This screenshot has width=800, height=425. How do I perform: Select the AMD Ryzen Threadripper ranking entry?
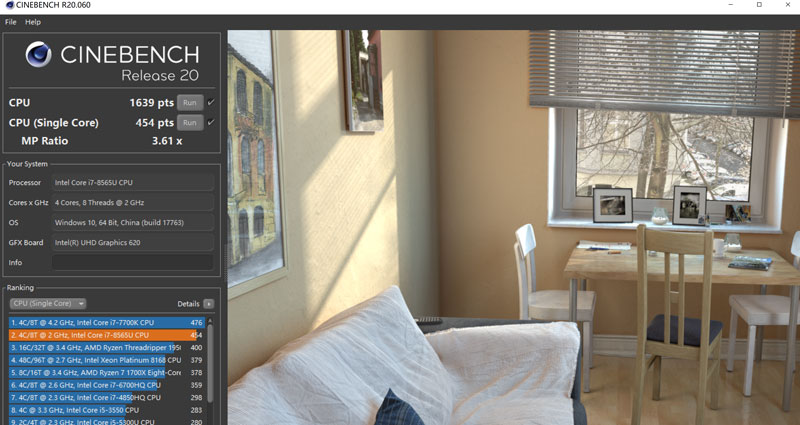point(107,347)
